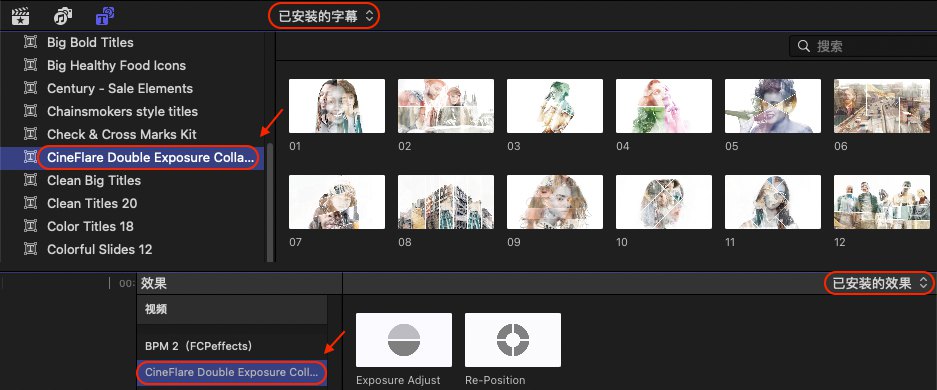Click the 效果 panel title
The height and width of the screenshot is (390, 937).
[154, 283]
